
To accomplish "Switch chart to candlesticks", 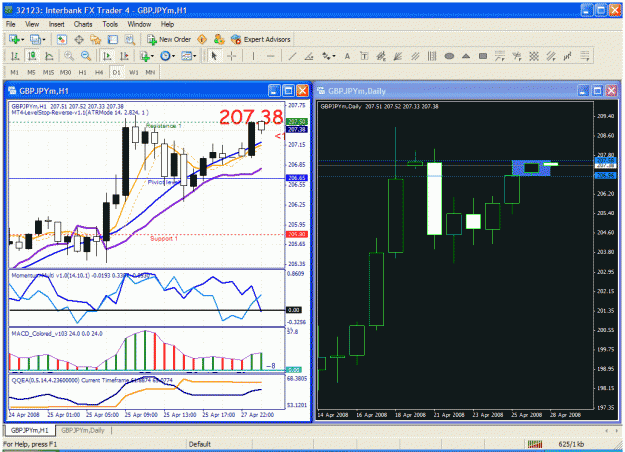I will tap(32, 56).
